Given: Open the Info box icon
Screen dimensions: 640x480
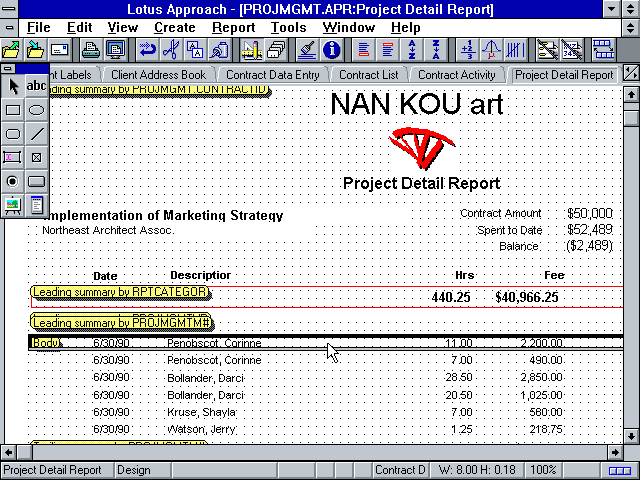Looking at the screenshot, I should (x=331, y=50).
